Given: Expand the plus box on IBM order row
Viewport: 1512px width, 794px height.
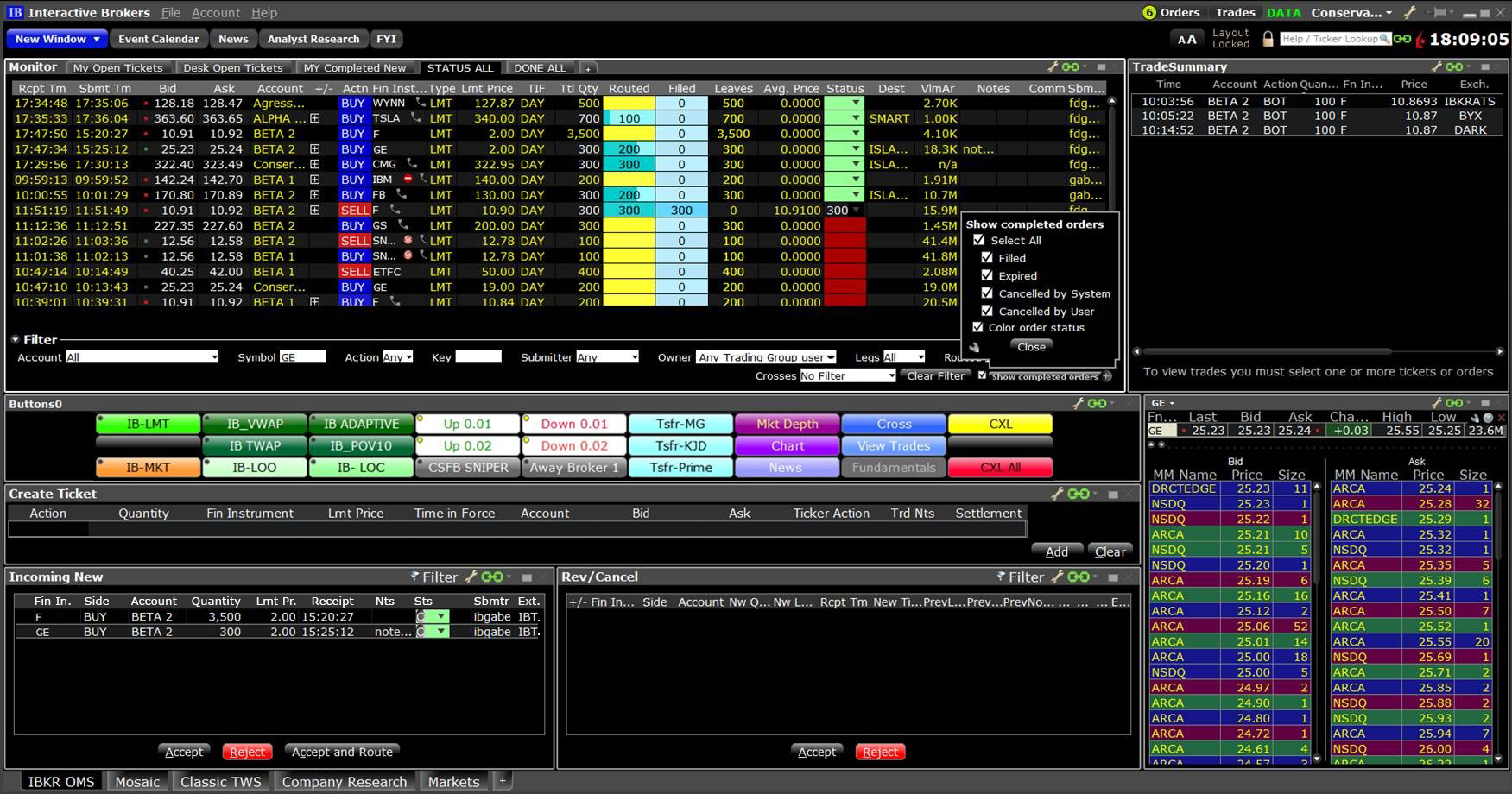Looking at the screenshot, I should (315, 180).
